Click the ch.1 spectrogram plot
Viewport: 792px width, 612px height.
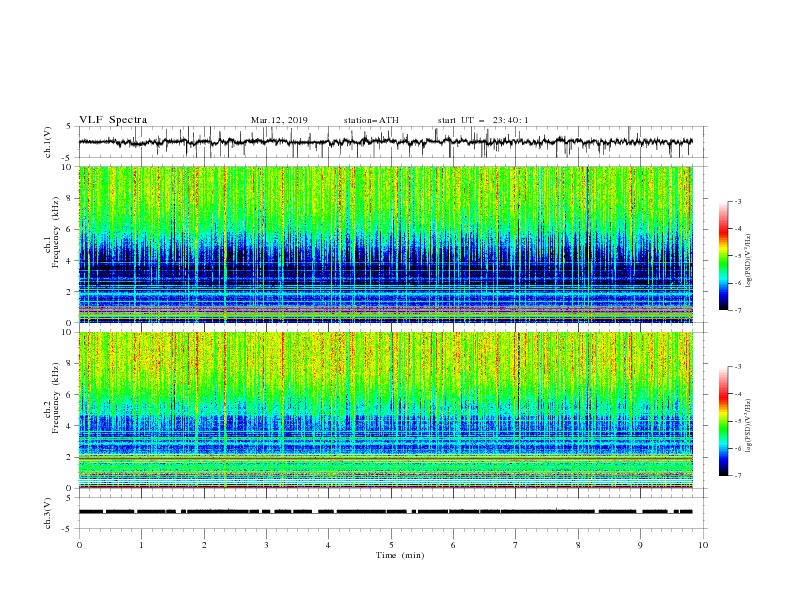pyautogui.click(x=386, y=244)
